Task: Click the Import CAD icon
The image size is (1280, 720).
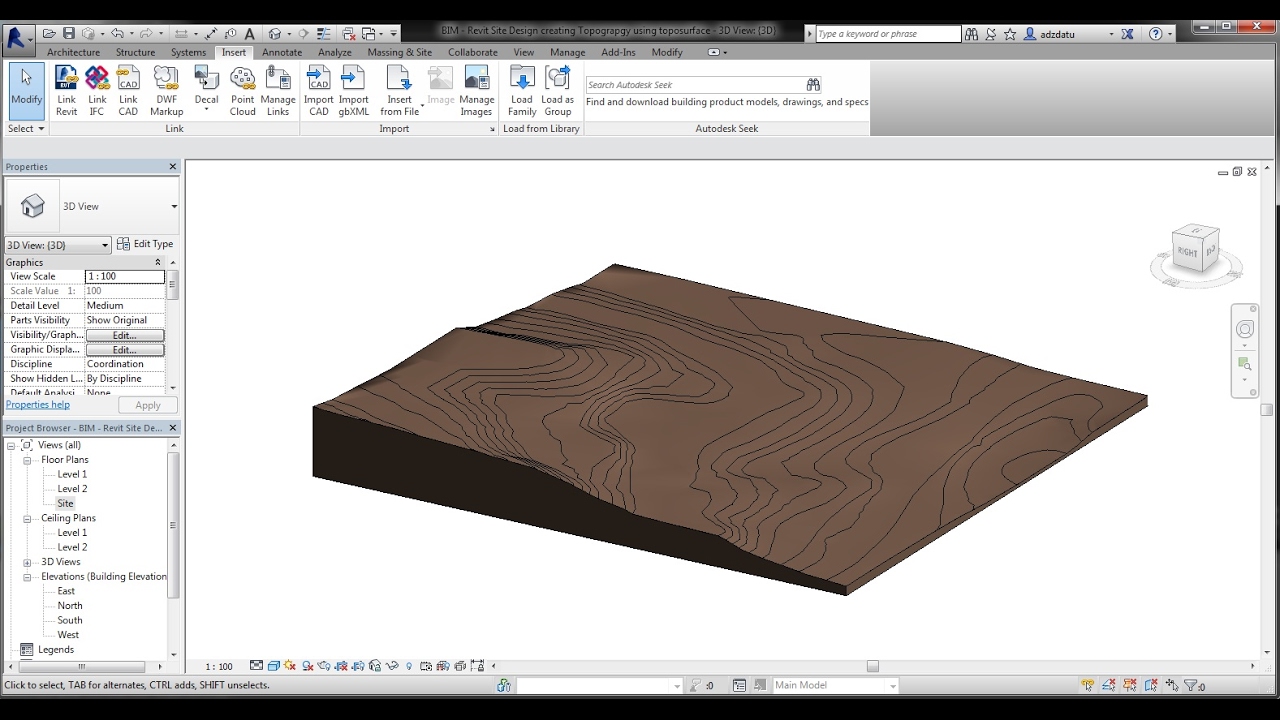Action: pyautogui.click(x=318, y=90)
